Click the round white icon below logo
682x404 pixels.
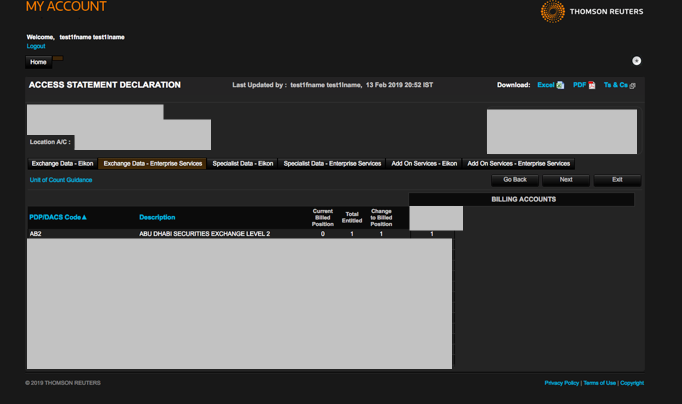tap(636, 61)
